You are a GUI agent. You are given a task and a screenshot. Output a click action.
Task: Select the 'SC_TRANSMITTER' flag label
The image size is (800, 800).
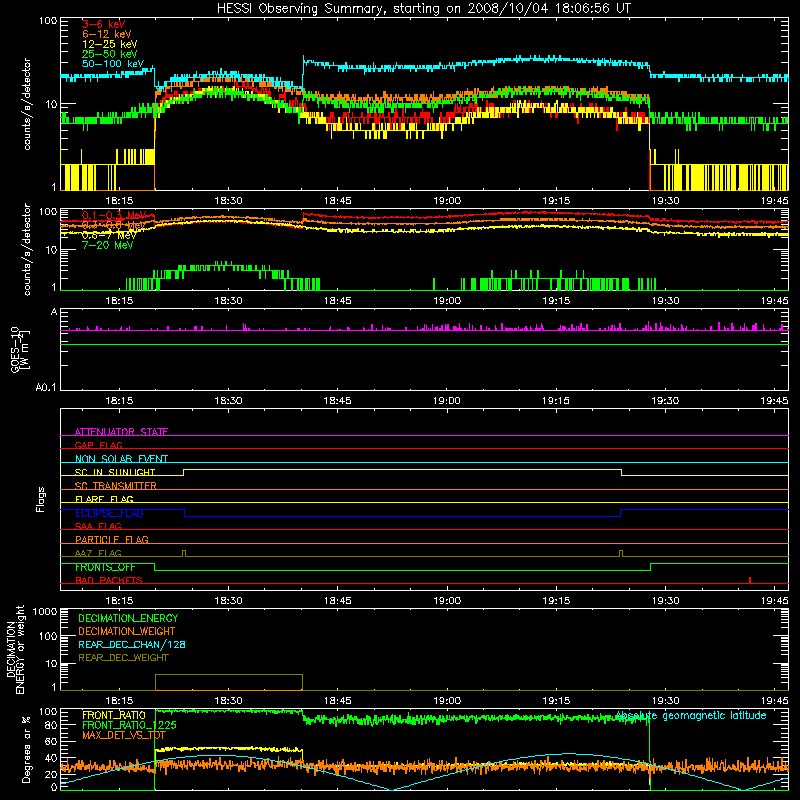click(115, 485)
